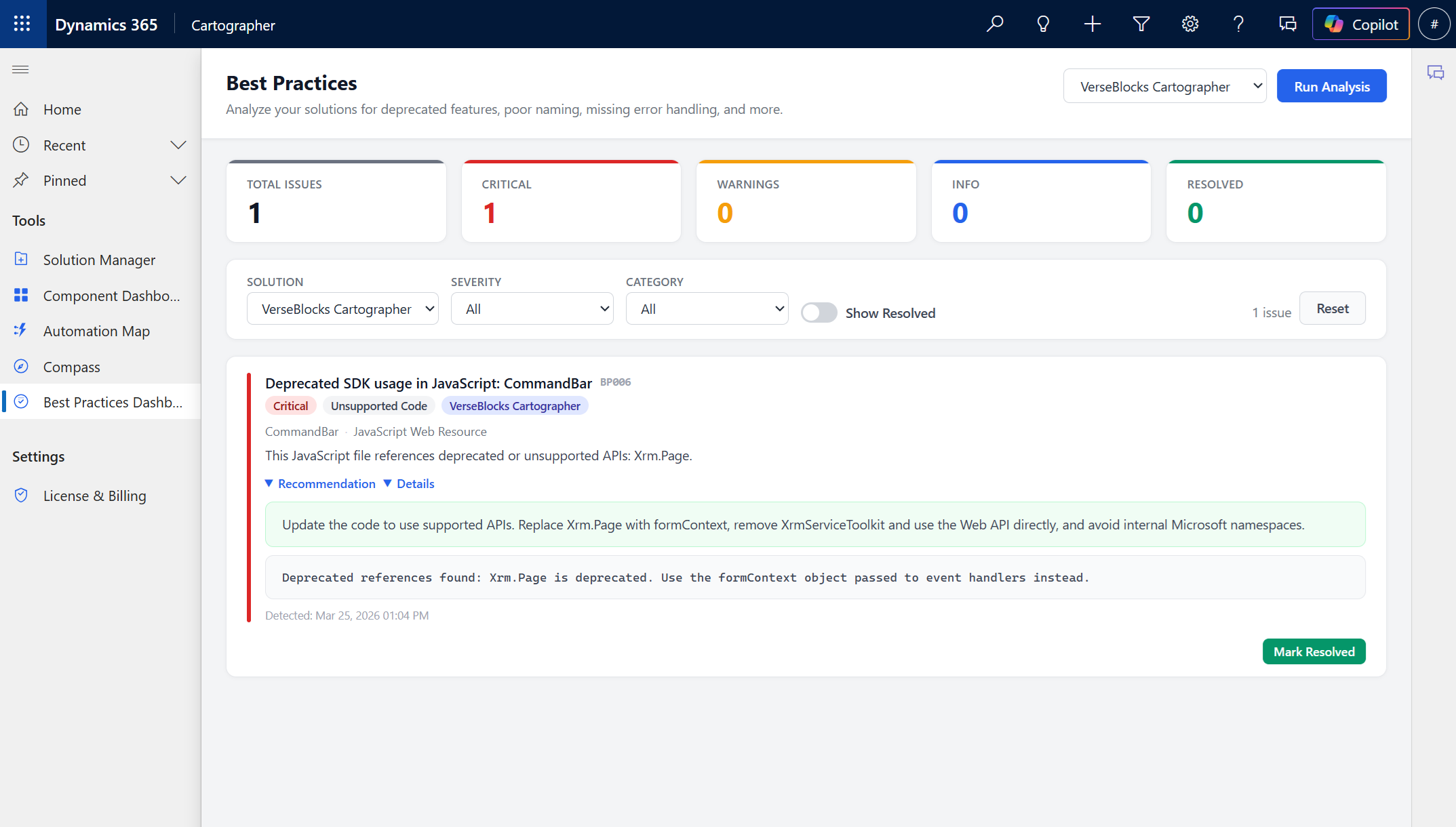Image resolution: width=1456 pixels, height=827 pixels.
Task: Collapse the navigation hamburger menu
Action: click(x=20, y=69)
